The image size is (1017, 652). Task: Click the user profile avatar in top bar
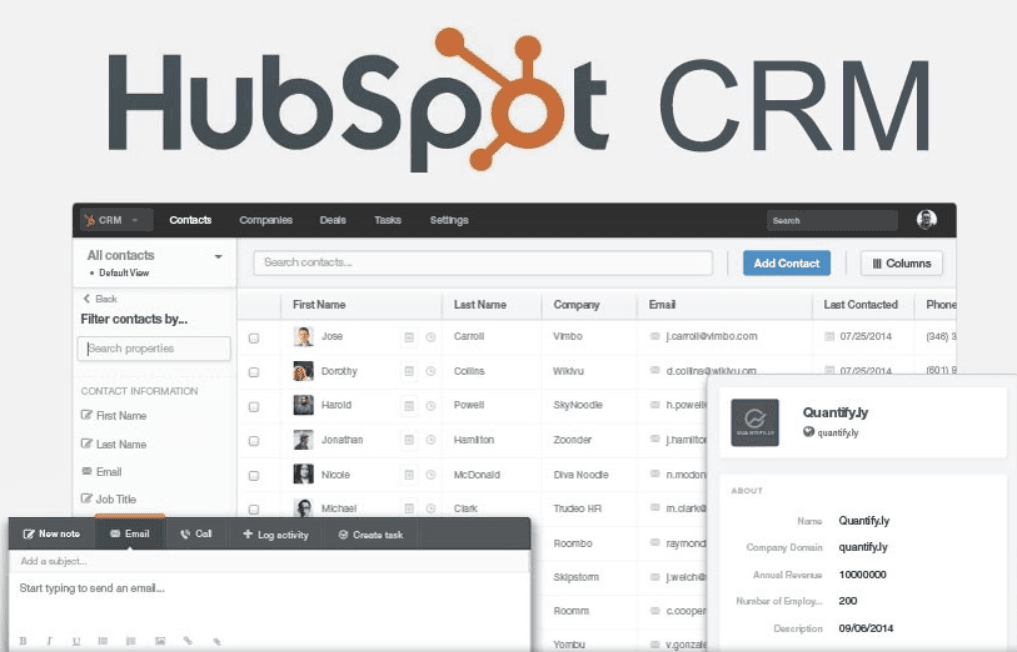click(927, 220)
